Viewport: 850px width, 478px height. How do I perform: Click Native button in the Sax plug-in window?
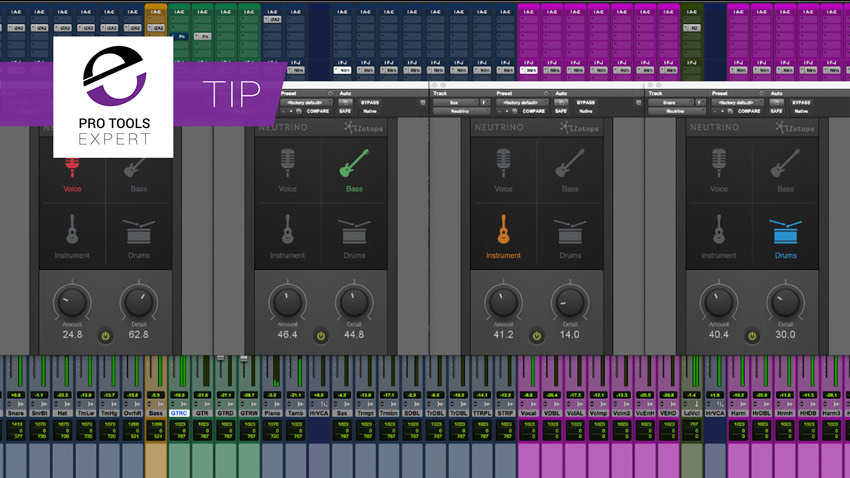pos(585,111)
